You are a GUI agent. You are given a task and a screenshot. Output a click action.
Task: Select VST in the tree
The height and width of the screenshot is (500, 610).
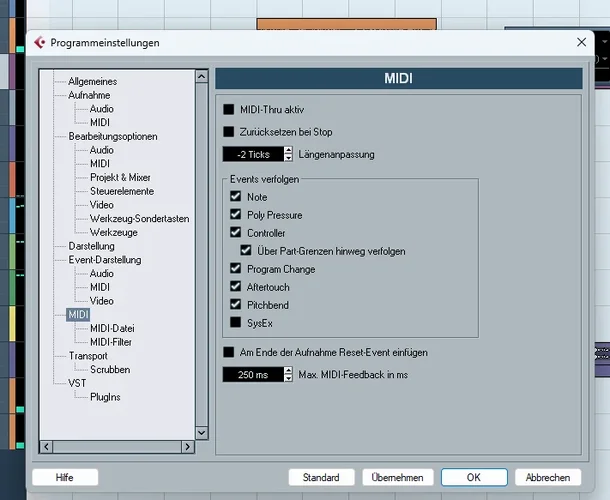click(x=77, y=383)
